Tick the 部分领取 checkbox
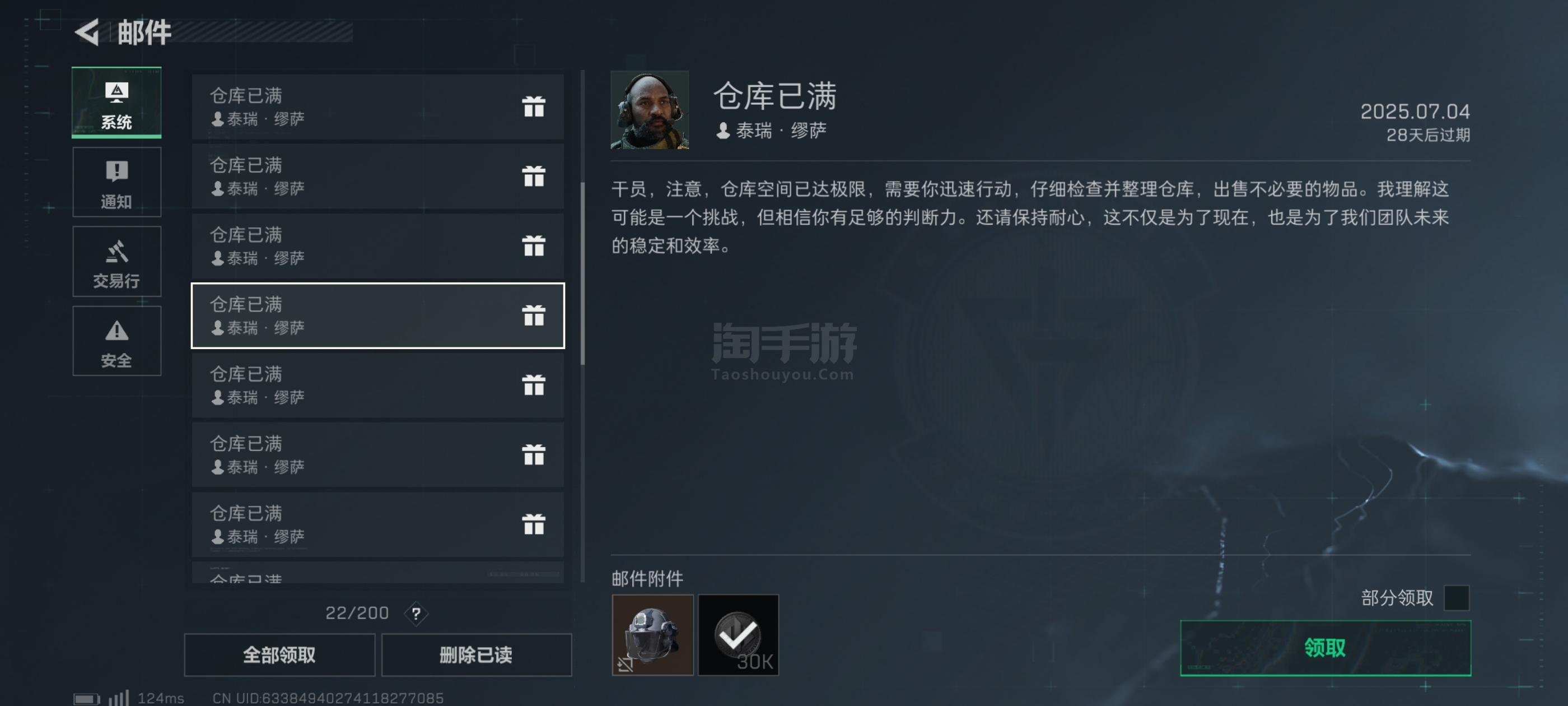This screenshot has height=706, width=1568. [x=1456, y=597]
